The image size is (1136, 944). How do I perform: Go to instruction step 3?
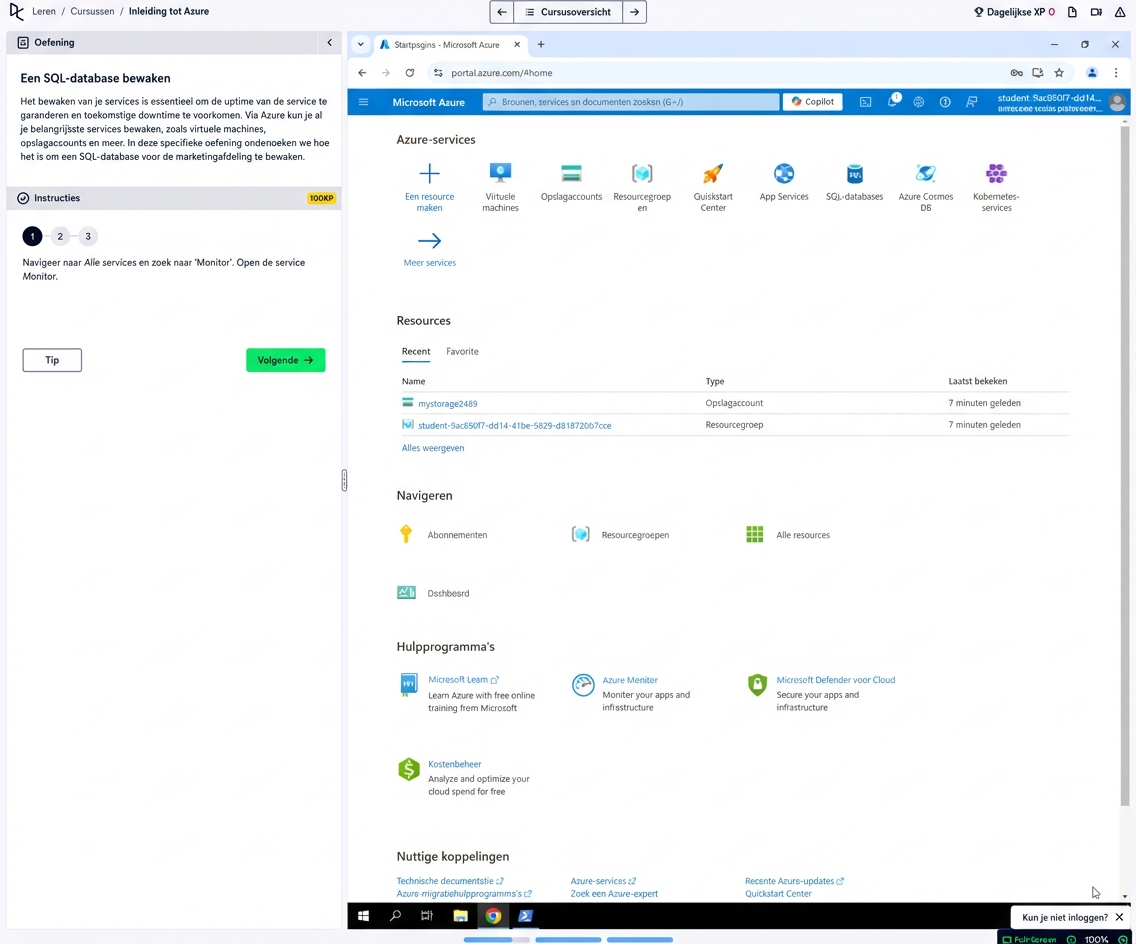coord(88,237)
